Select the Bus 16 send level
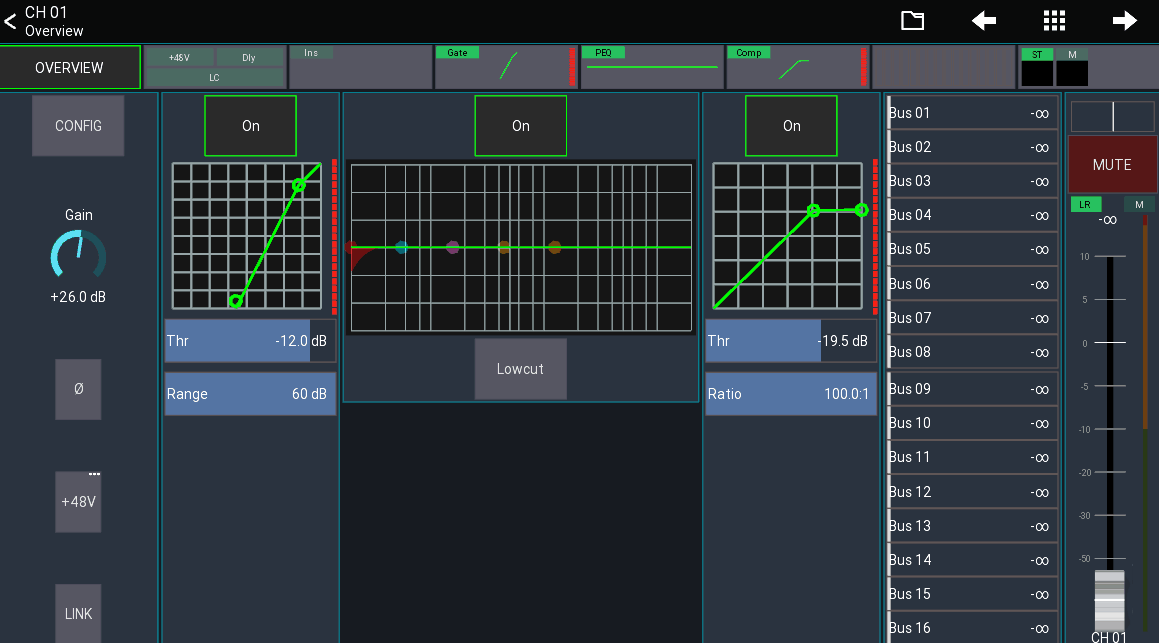This screenshot has width=1159, height=643. point(972,627)
